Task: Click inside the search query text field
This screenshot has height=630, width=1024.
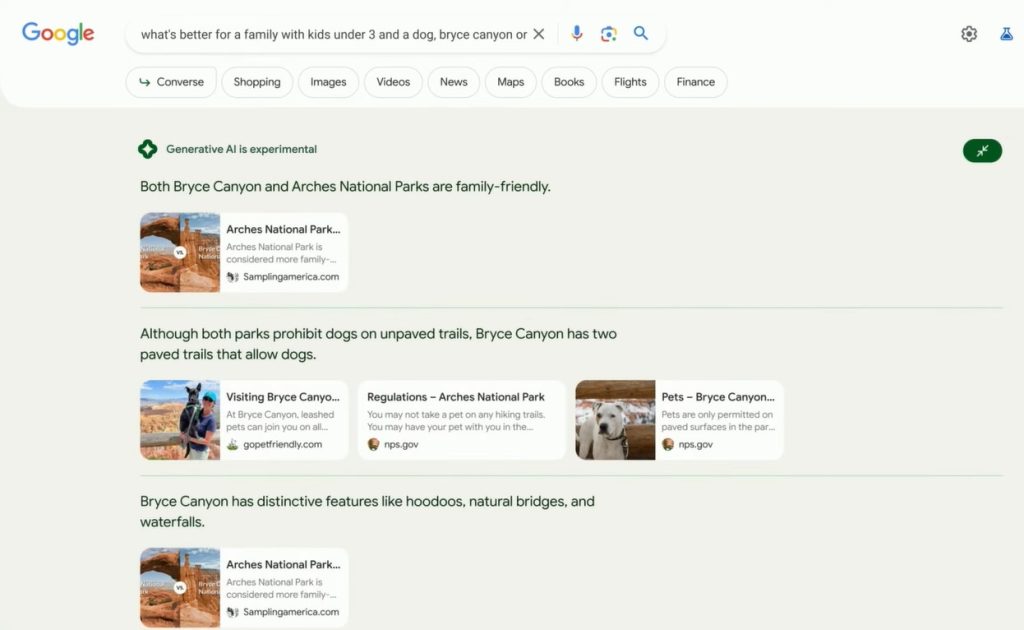Action: [332, 34]
